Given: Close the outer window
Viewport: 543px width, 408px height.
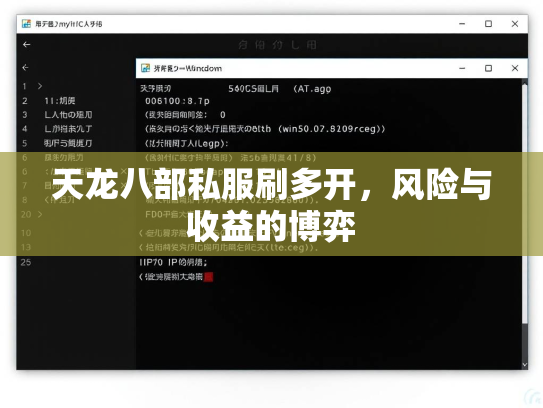Looking at the screenshot, I should [x=515, y=24].
